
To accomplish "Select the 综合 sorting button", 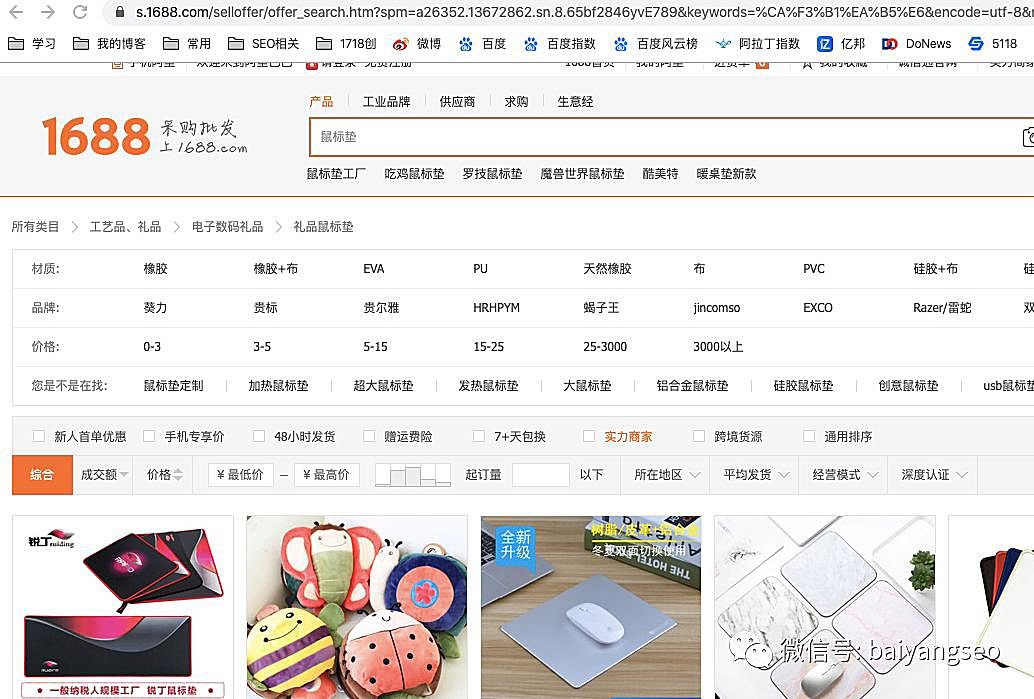I will pos(42,475).
